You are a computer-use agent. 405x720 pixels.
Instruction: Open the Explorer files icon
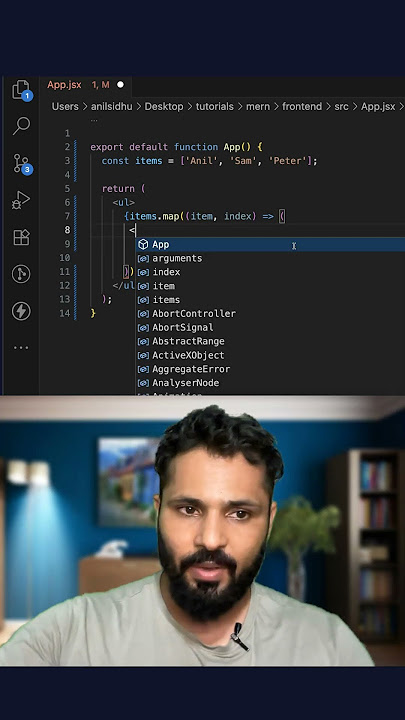click(21, 90)
